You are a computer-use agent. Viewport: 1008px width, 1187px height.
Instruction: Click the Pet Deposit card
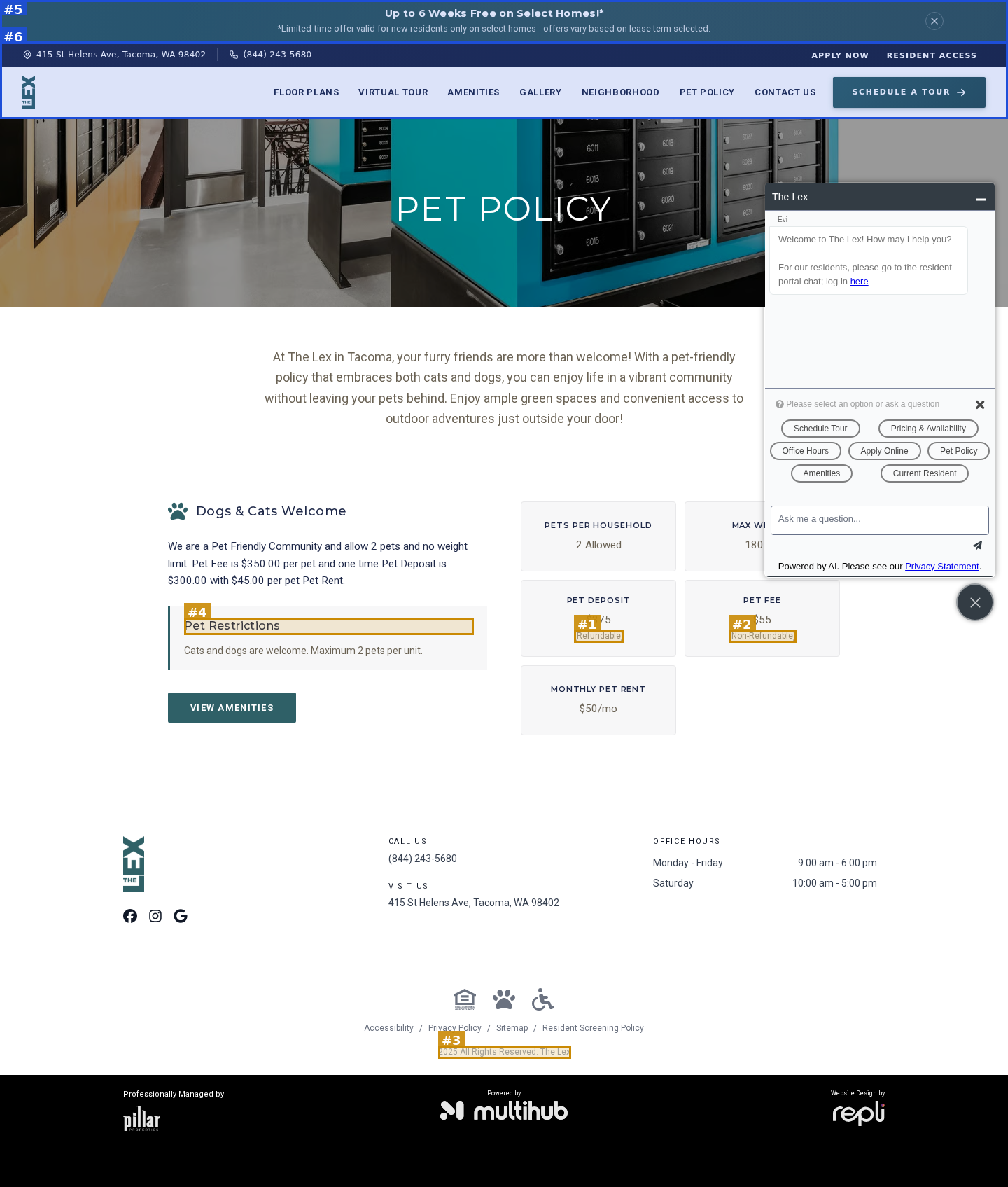598,618
